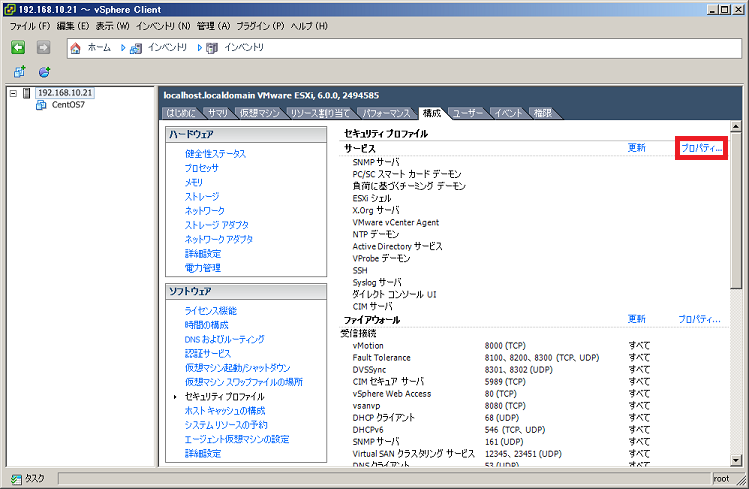Open the プラグイン (P) menu
This screenshot has height=489, width=749.
[x=260, y=26]
